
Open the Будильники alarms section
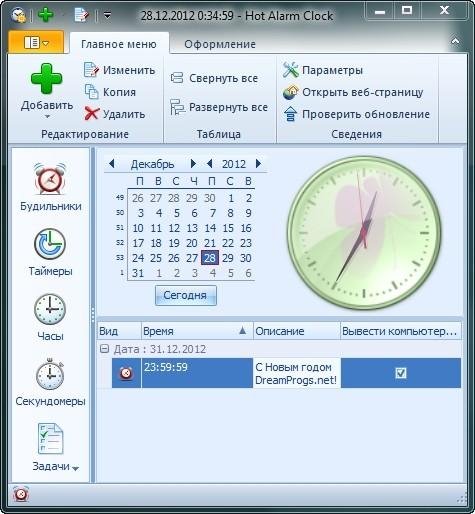click(50, 188)
